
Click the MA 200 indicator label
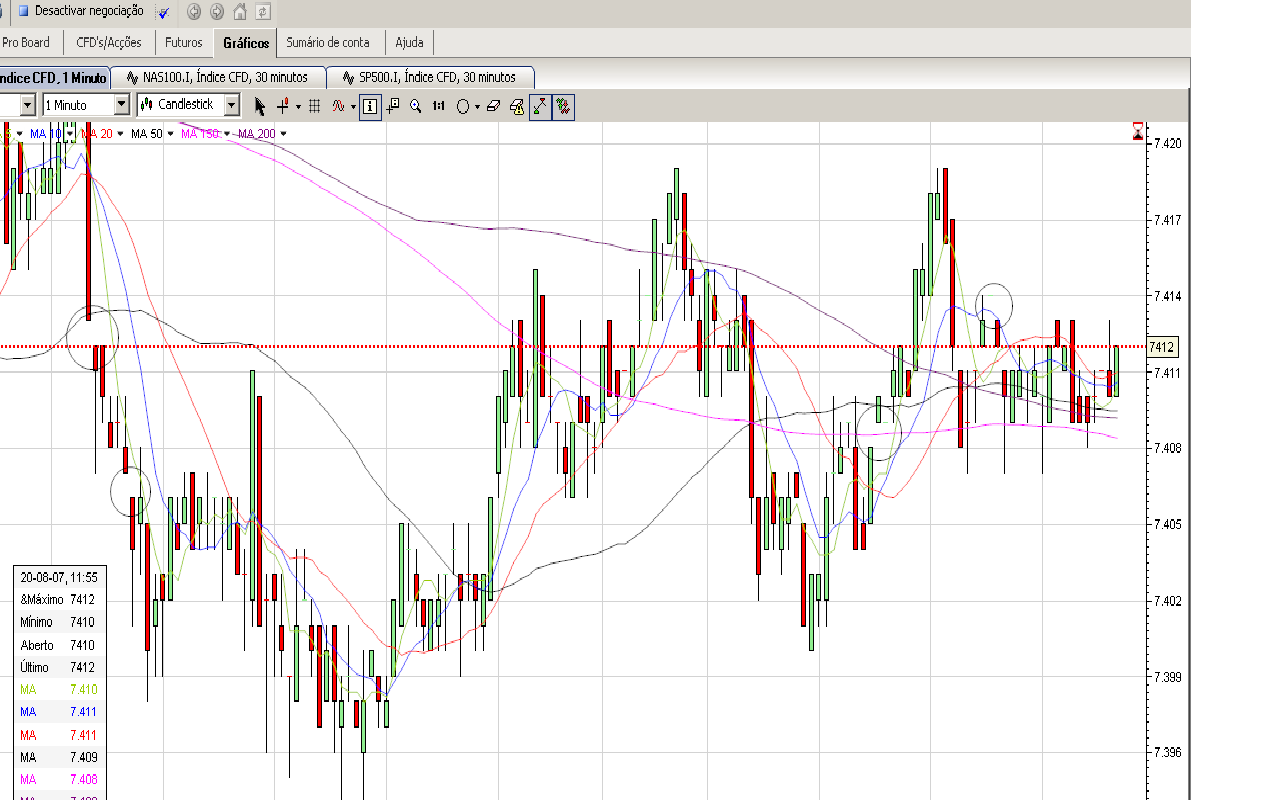click(x=258, y=133)
